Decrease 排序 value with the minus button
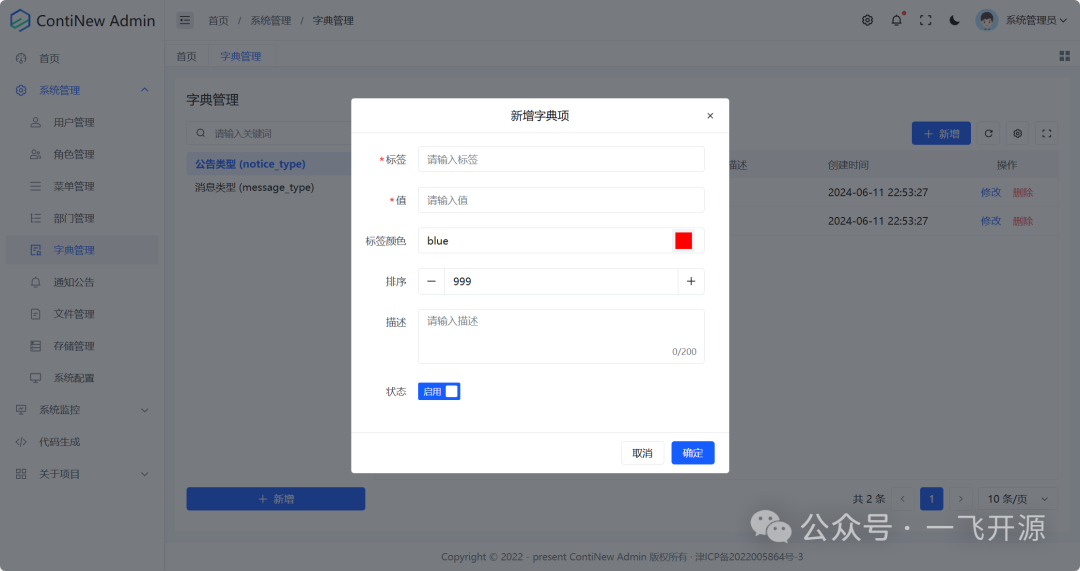Screen dimensions: 1080x571 [x=431, y=281]
